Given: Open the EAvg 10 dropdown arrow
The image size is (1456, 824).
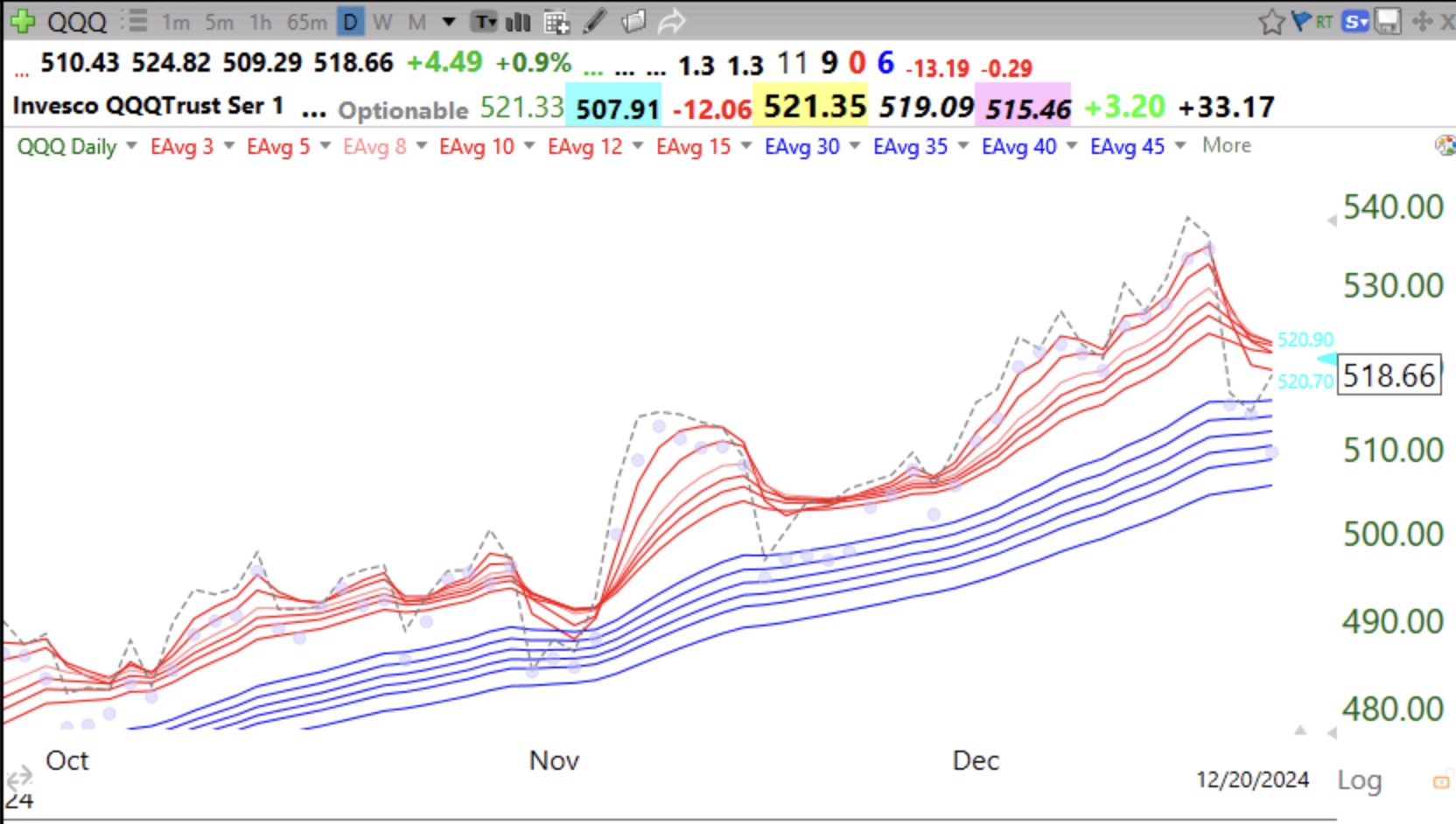Looking at the screenshot, I should (529, 146).
